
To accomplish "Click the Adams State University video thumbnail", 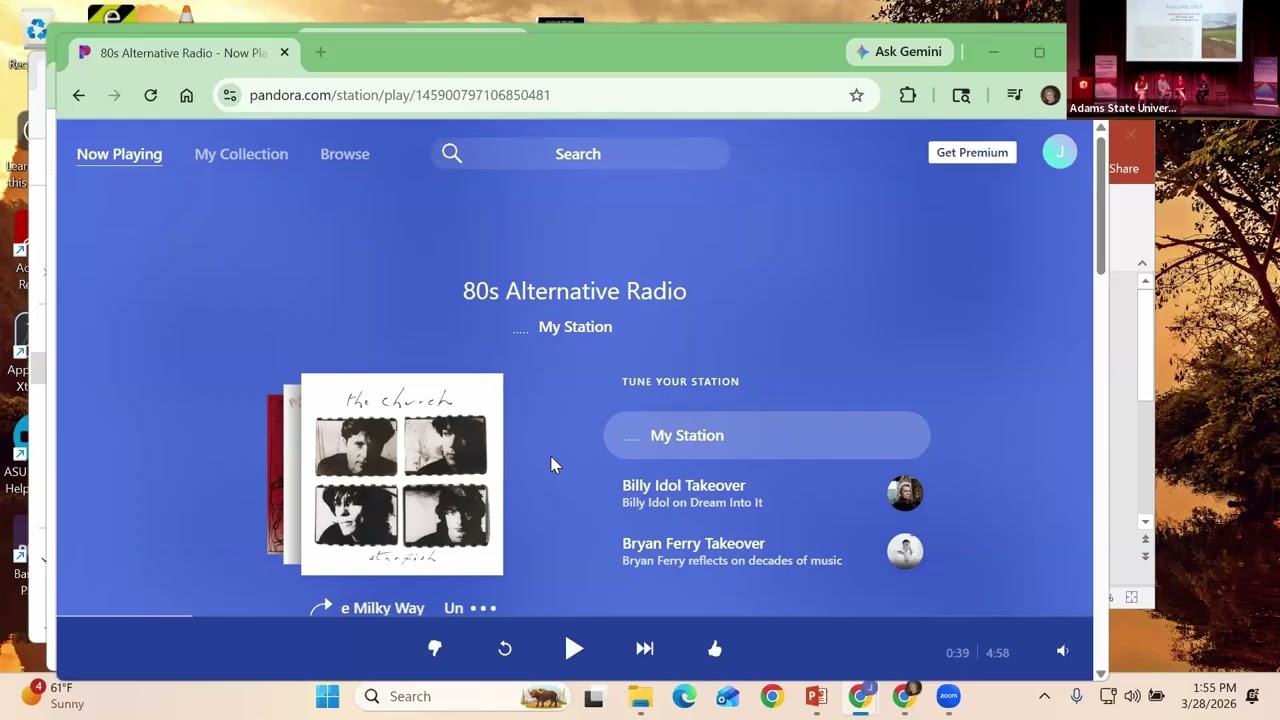I will [x=1173, y=58].
